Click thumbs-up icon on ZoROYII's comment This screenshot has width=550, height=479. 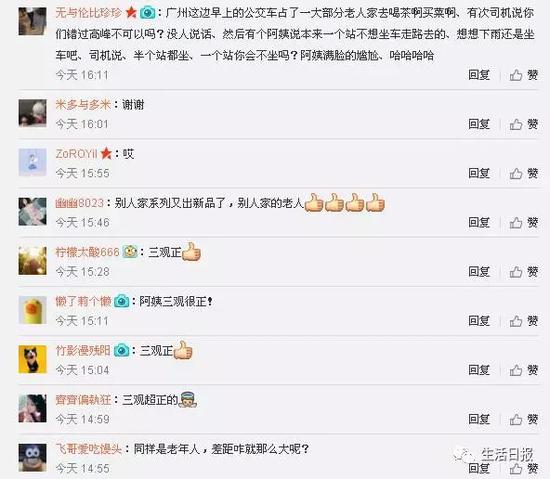coord(516,174)
